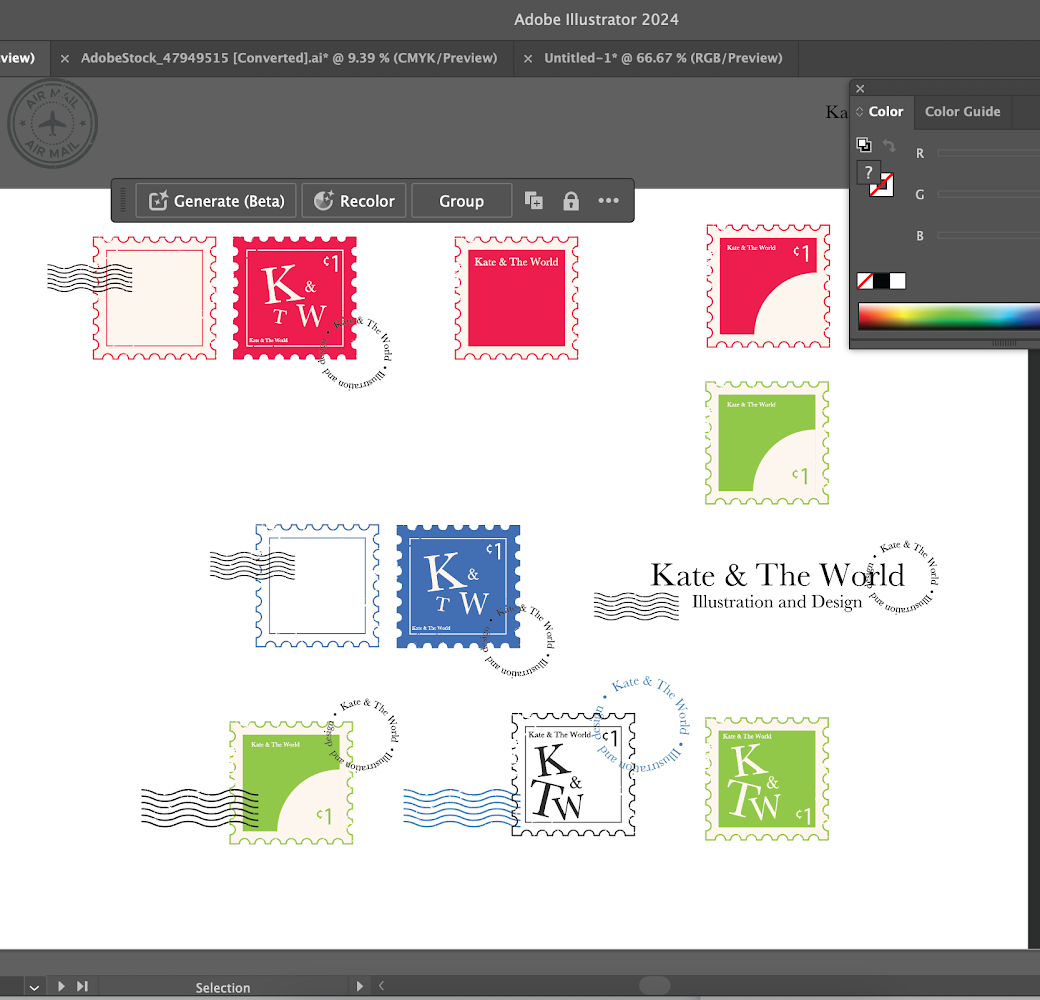
Task: Group the selected objects
Action: coord(462,201)
